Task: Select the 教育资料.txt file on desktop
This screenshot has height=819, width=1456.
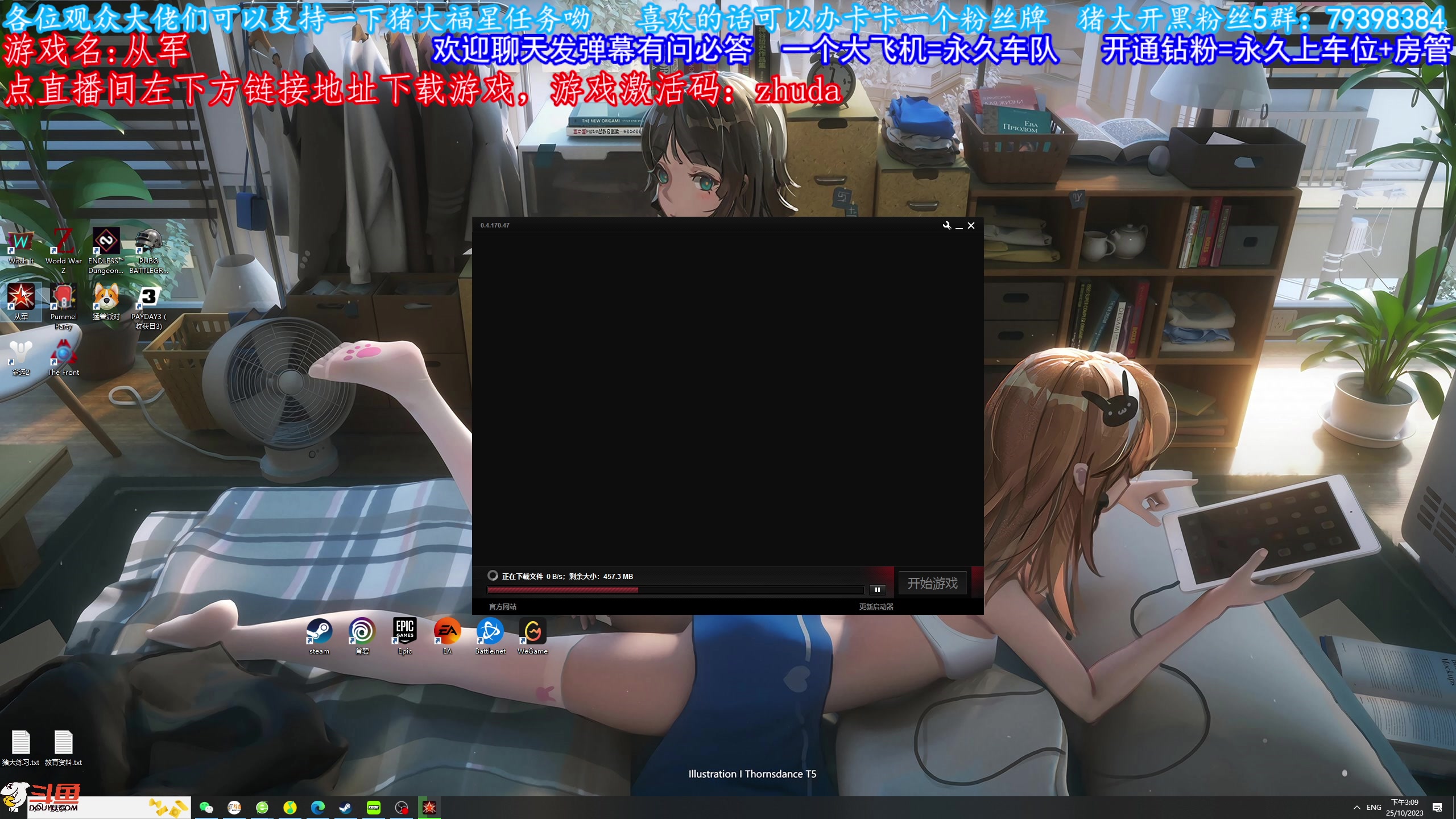Action: pos(64,748)
